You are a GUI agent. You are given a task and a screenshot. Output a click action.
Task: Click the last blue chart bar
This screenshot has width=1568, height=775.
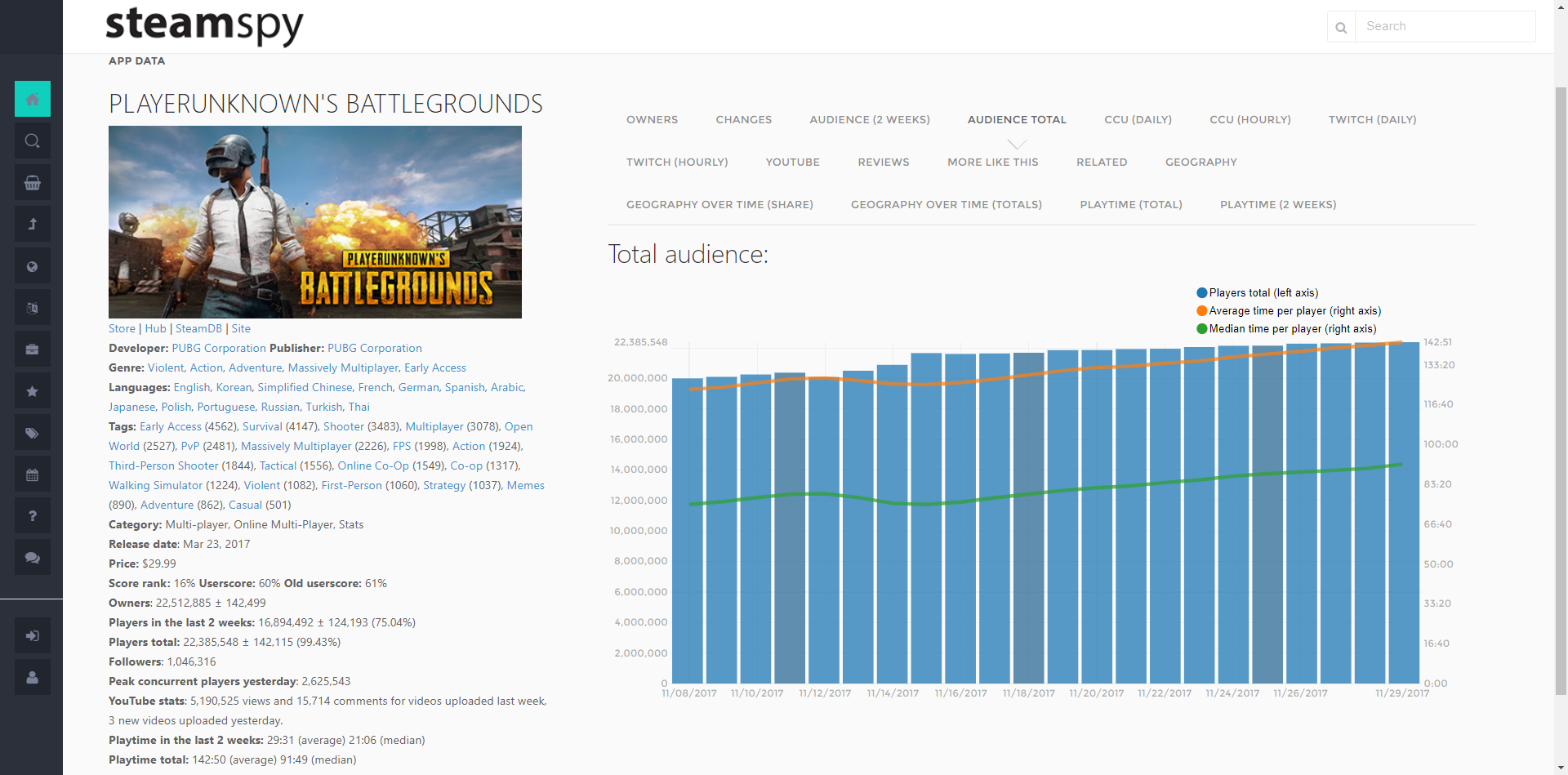click(x=1404, y=513)
